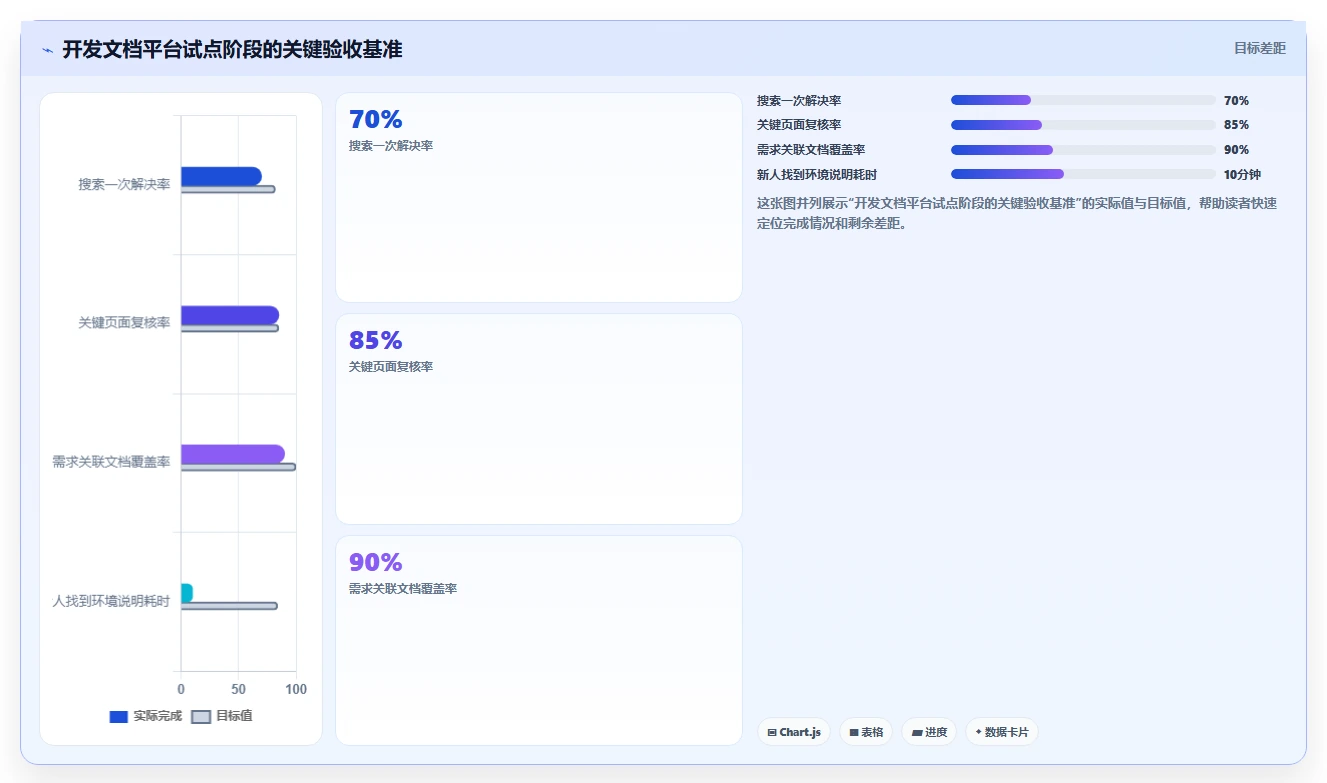Click the blue 搜索一次解决率 chart bar

pos(221,176)
